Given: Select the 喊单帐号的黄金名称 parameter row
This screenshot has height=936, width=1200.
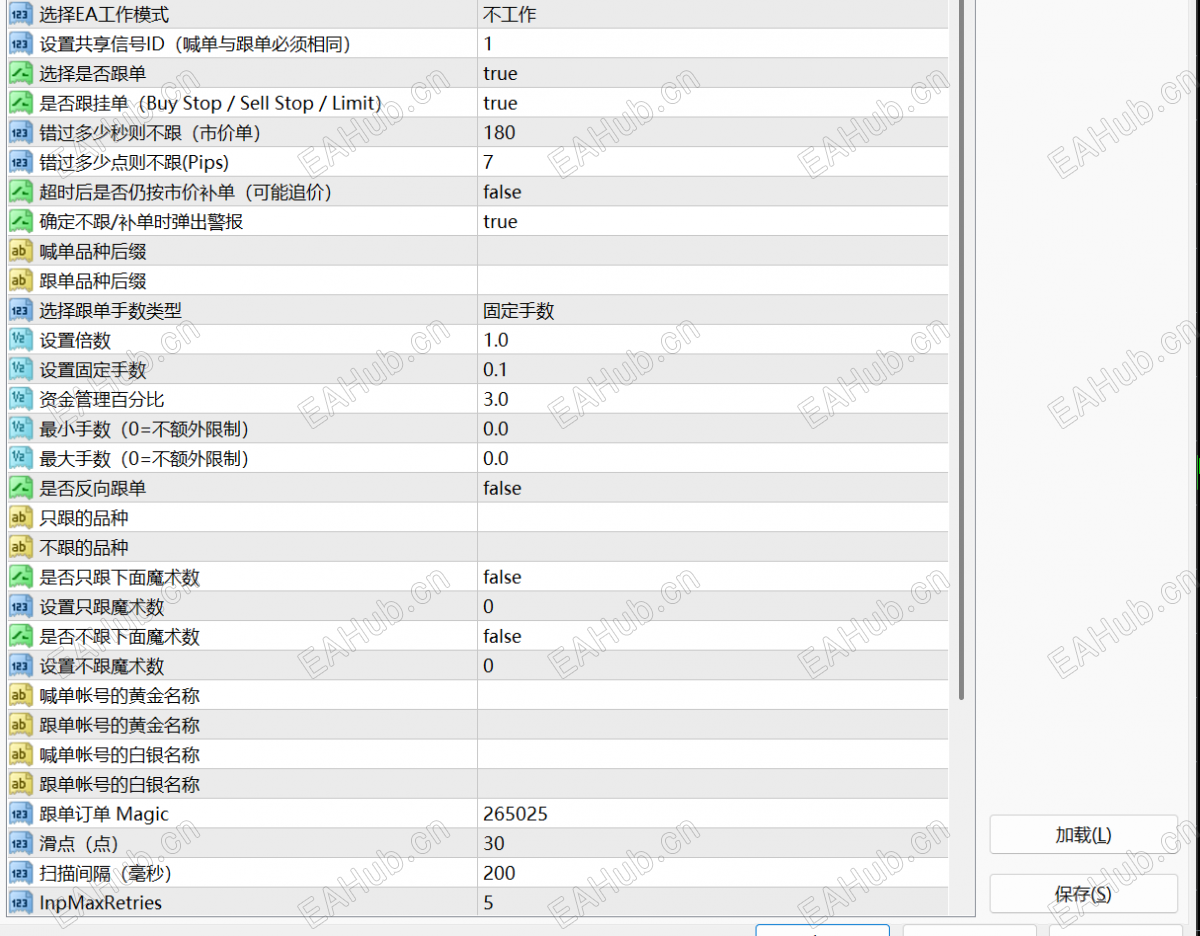Looking at the screenshot, I should pyautogui.click(x=475, y=695).
